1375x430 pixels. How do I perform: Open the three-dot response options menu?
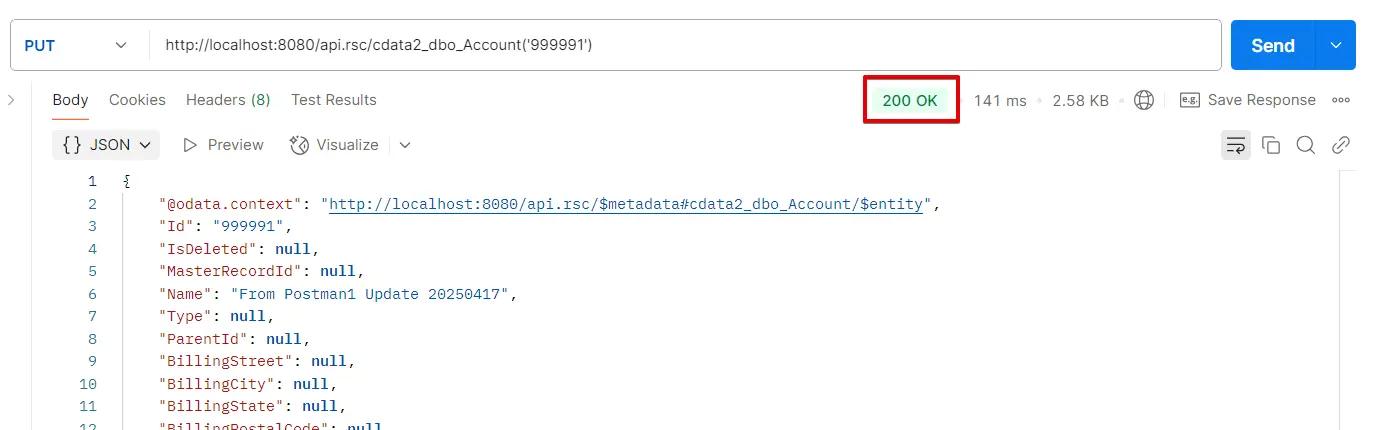(1341, 100)
